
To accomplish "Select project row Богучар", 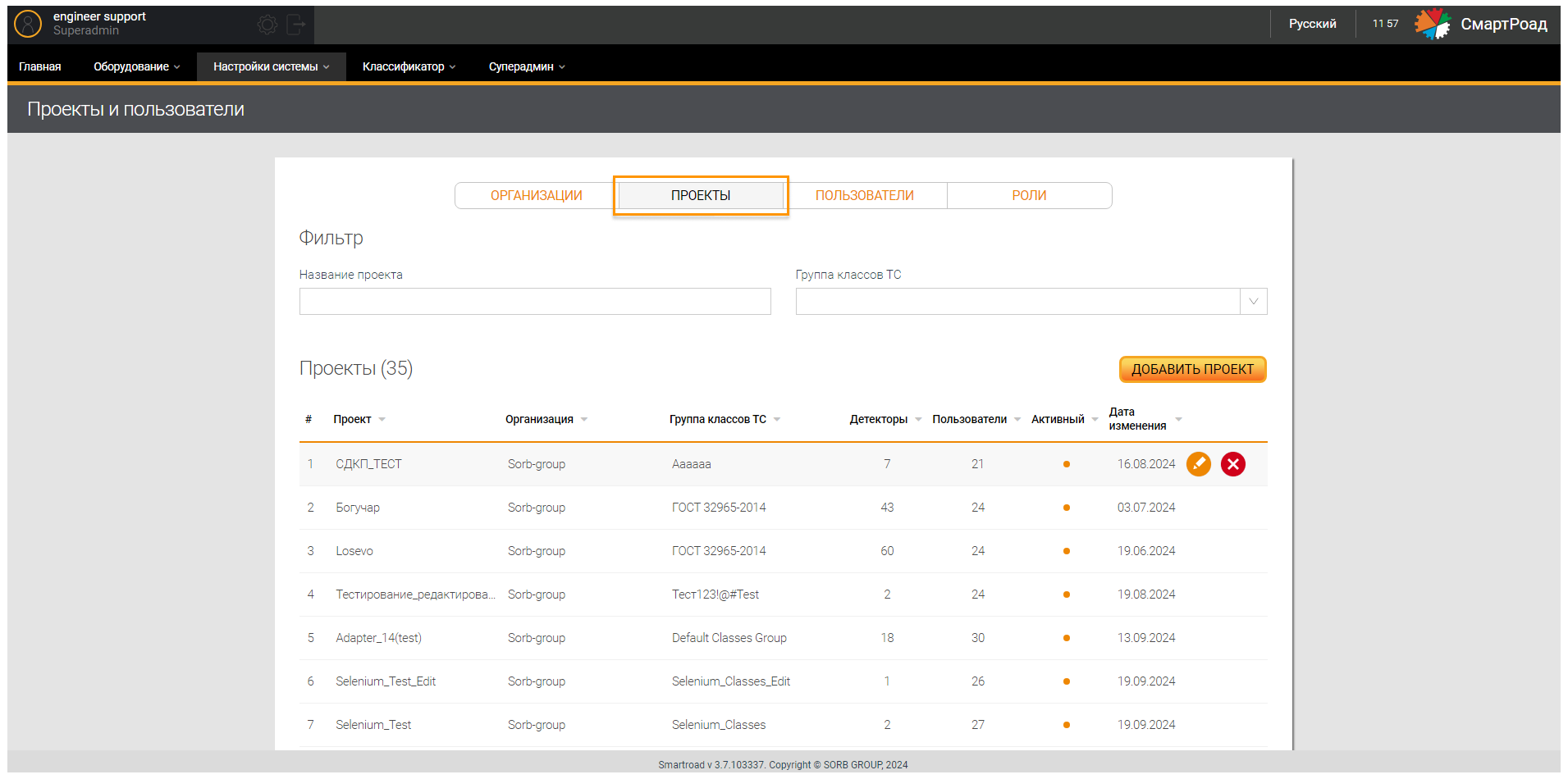I will pos(783,508).
